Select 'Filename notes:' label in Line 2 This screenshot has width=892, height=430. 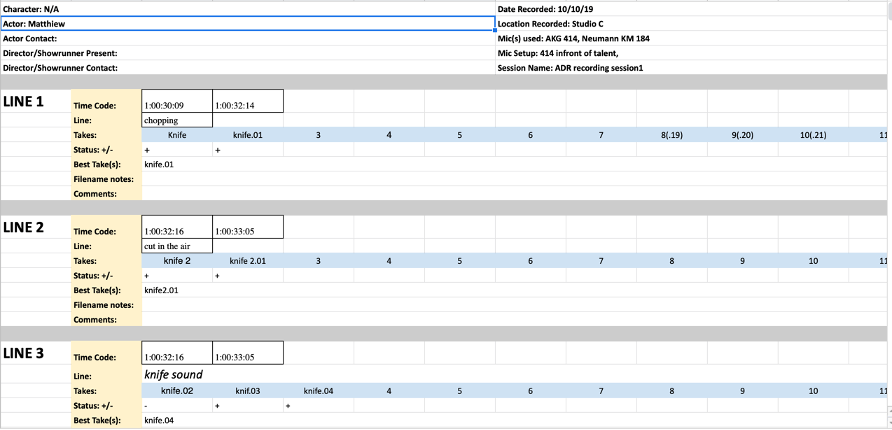point(106,305)
